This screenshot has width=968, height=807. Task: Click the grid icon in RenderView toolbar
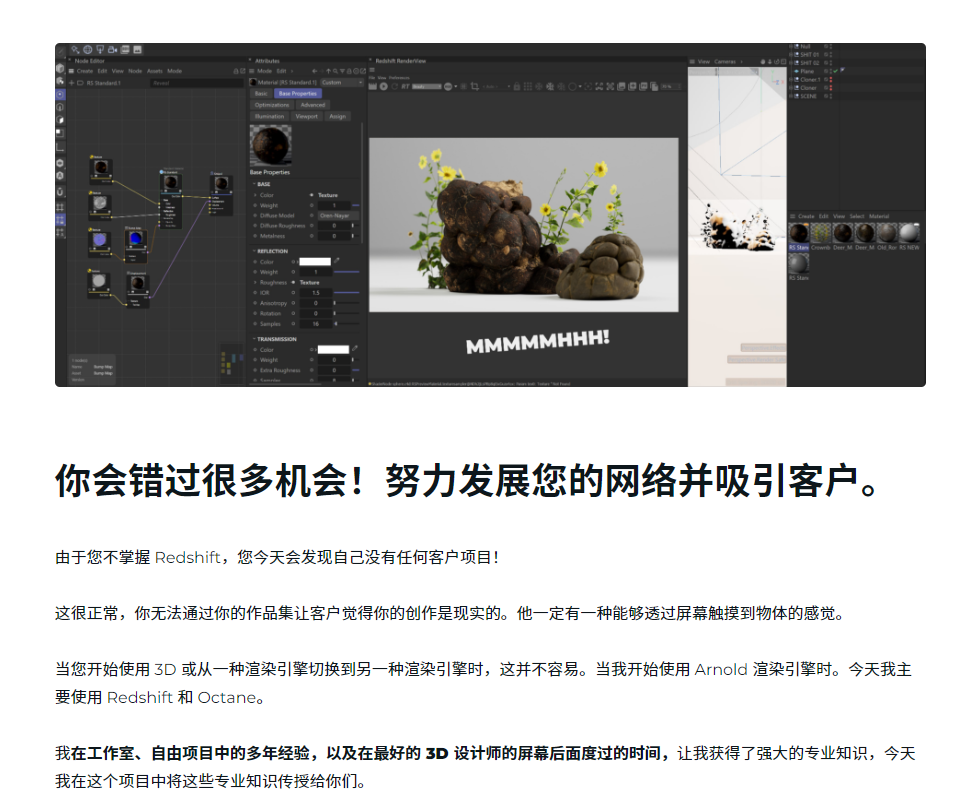tap(528, 86)
